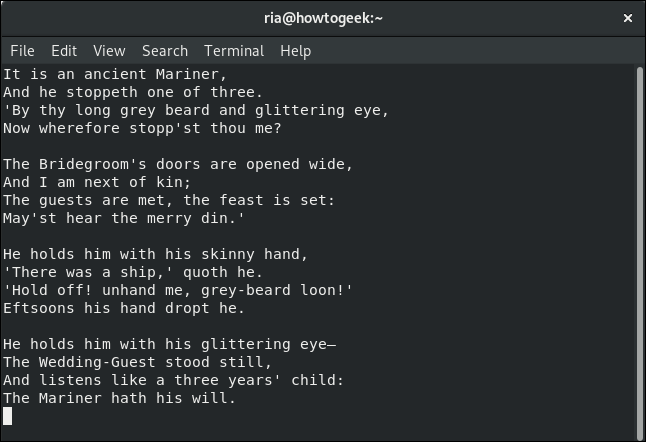646x442 pixels.
Task: Open the File menu
Action: (22, 51)
